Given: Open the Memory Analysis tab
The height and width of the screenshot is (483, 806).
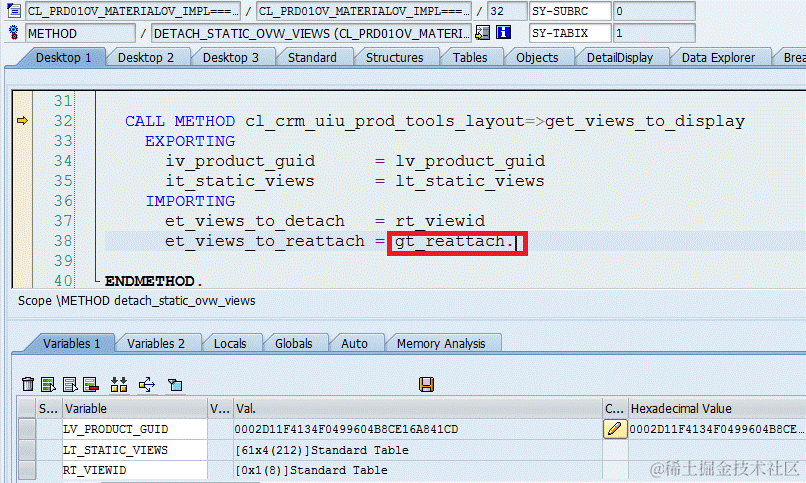Looking at the screenshot, I should 441,343.
